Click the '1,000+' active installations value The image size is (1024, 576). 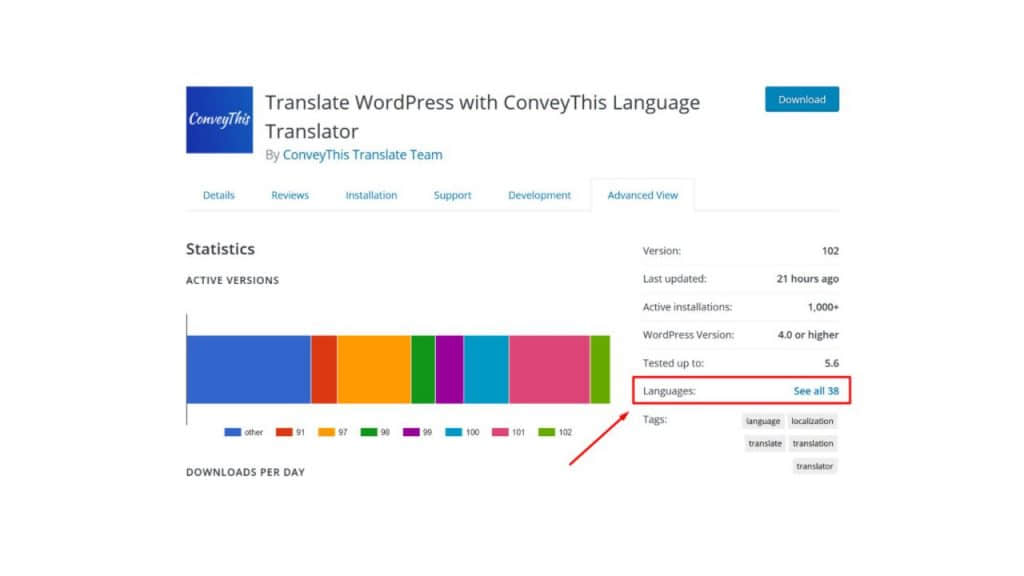point(823,307)
